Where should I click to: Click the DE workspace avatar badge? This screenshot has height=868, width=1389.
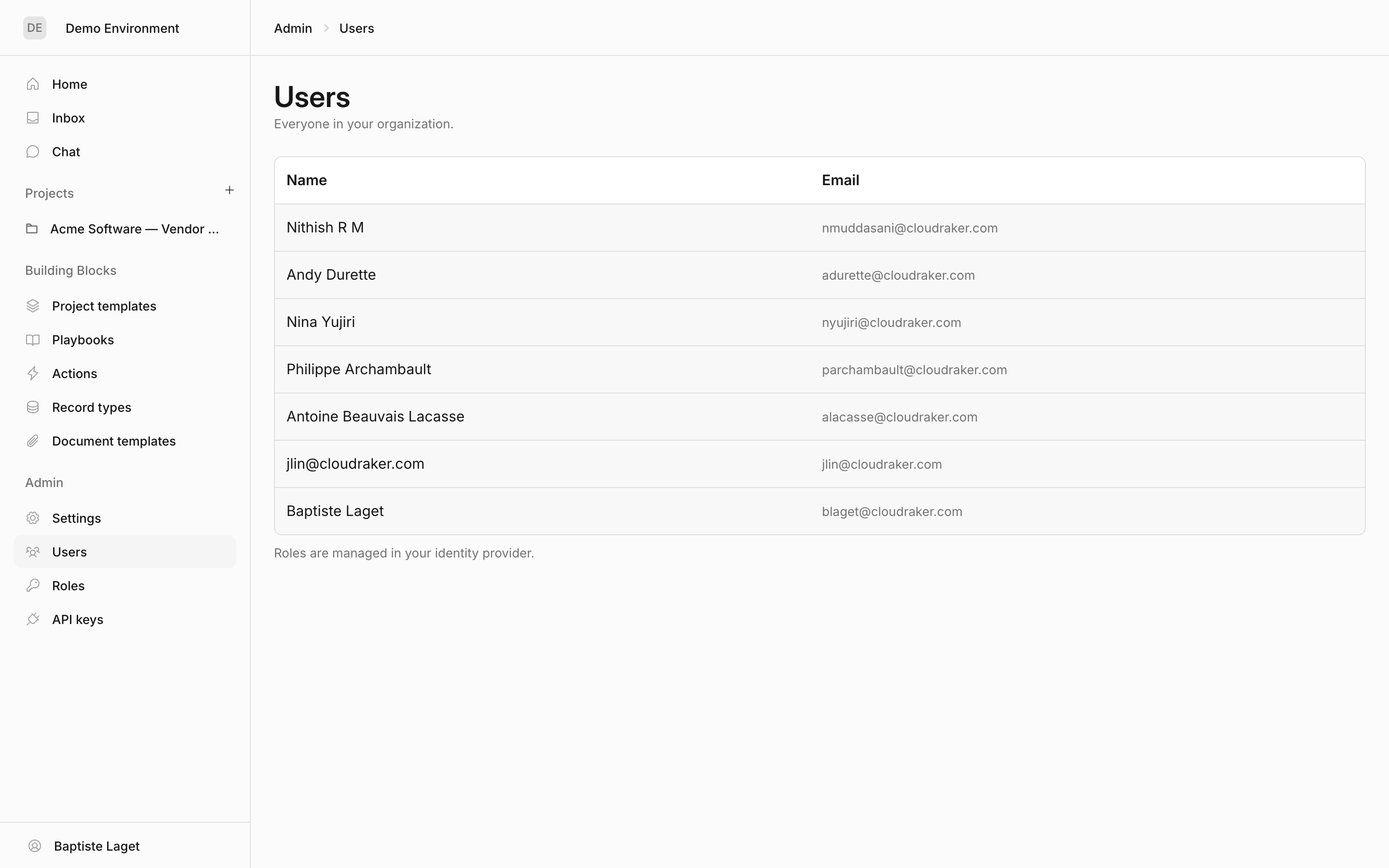tap(34, 28)
